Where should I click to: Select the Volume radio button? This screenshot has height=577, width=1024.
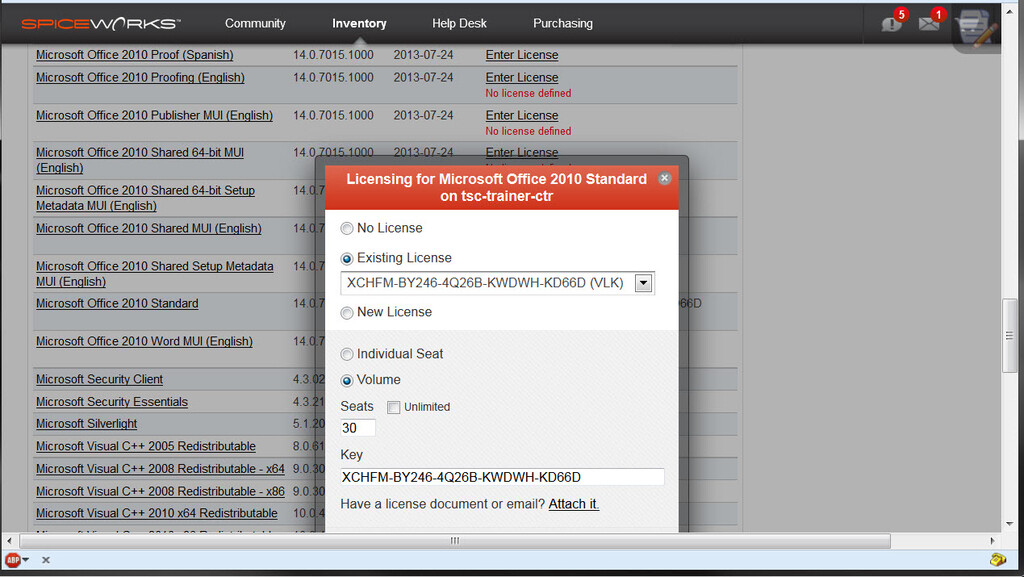347,380
